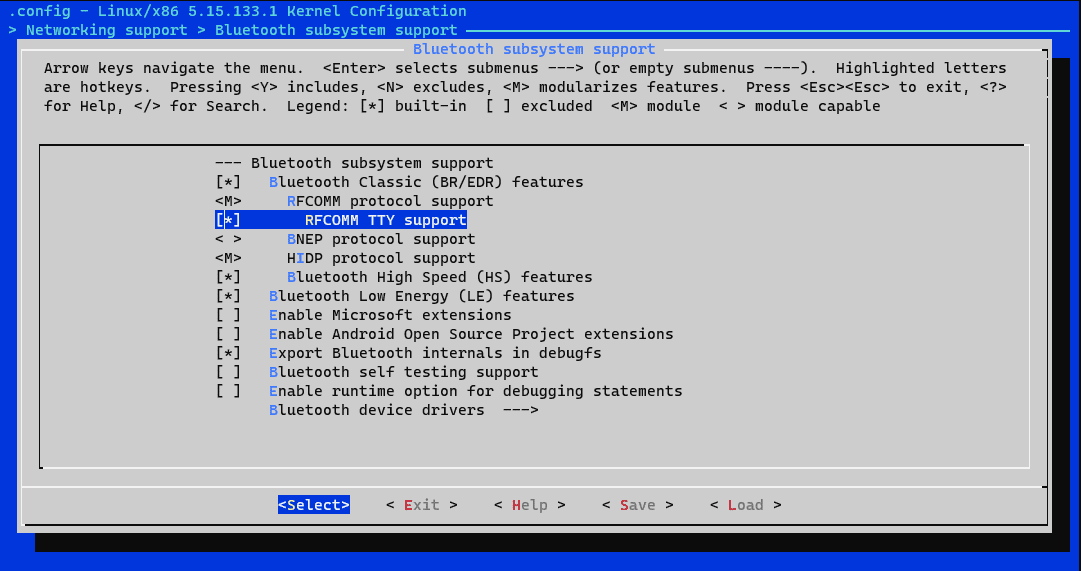Enable runtime option for debugging statements
Screen dimensions: 1081x571
tap(228, 391)
